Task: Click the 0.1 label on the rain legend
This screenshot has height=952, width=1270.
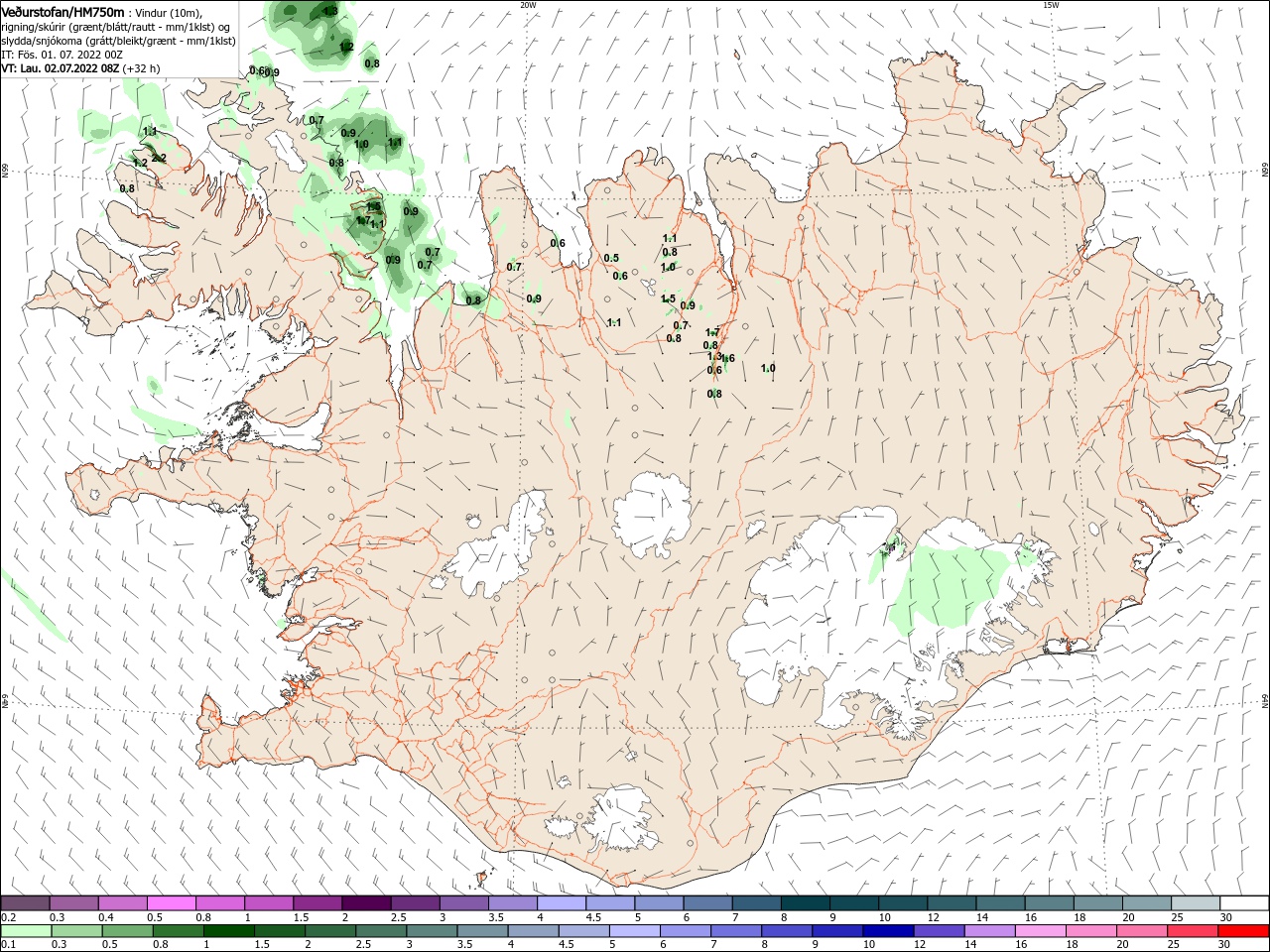Action: (9, 945)
